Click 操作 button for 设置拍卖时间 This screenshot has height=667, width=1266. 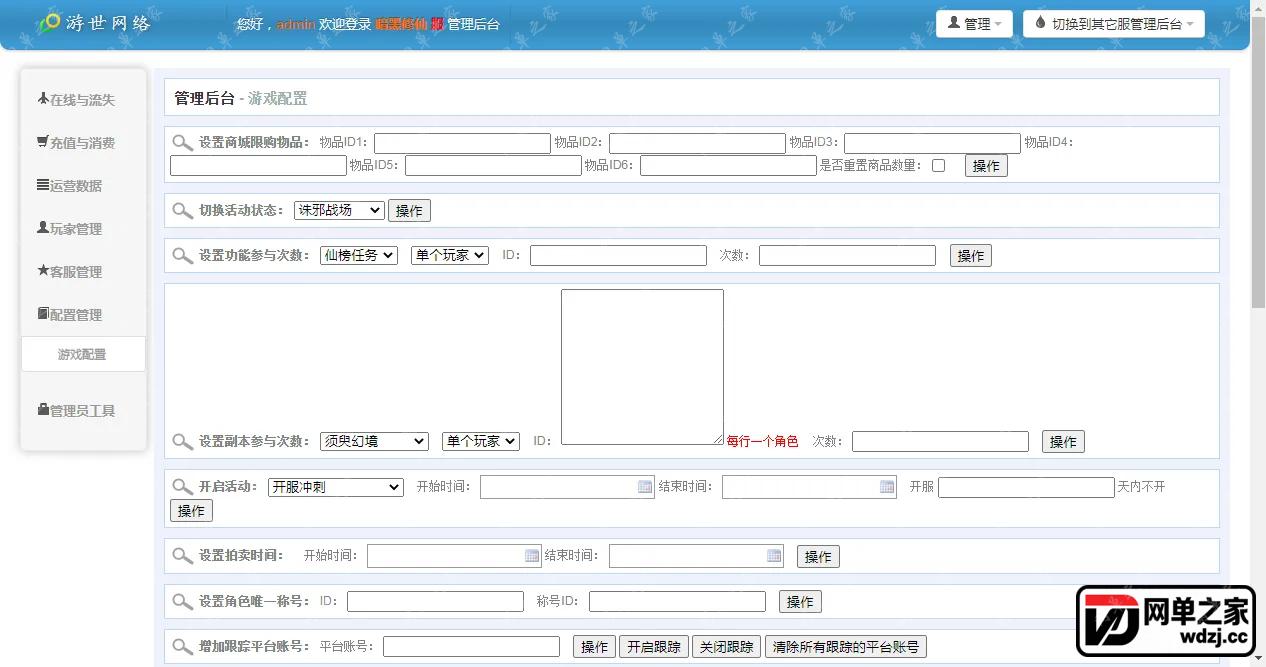(x=818, y=557)
